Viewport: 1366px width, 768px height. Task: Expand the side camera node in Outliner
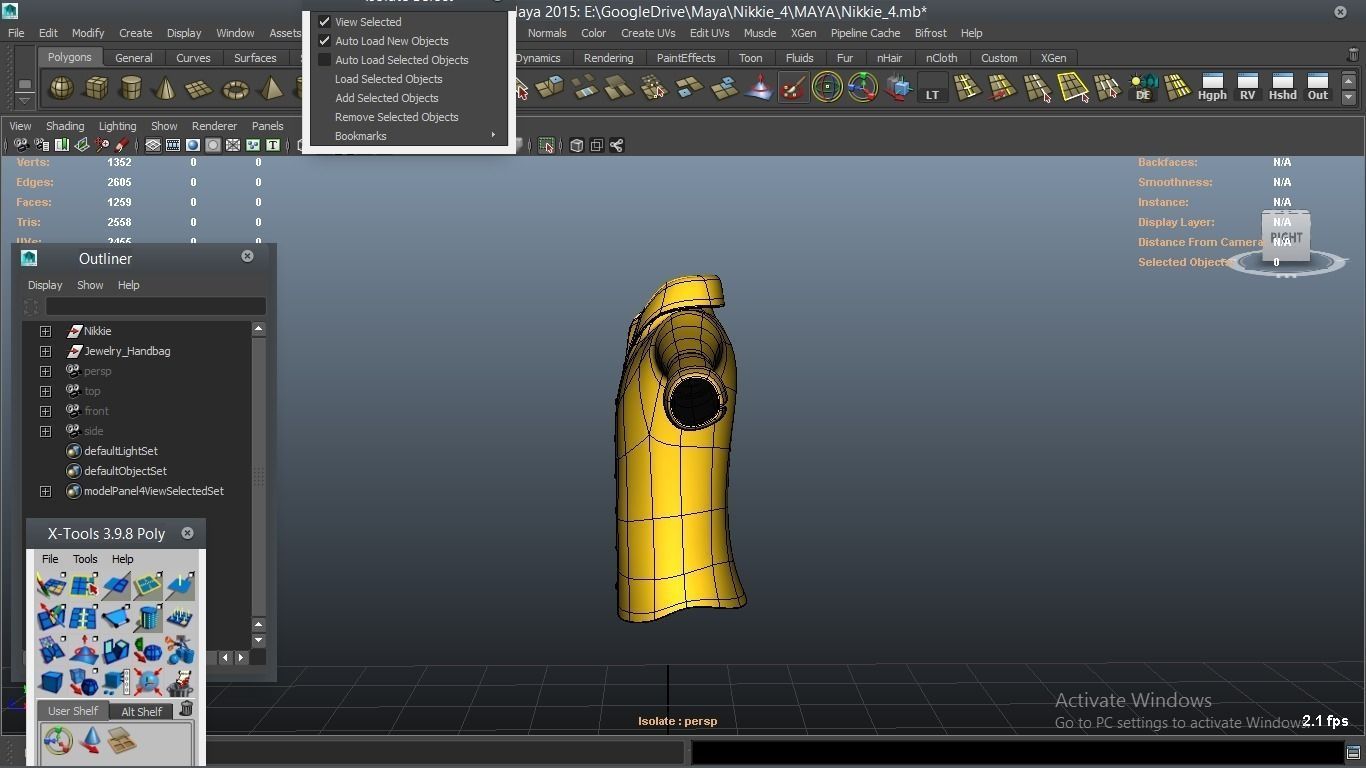tap(45, 431)
